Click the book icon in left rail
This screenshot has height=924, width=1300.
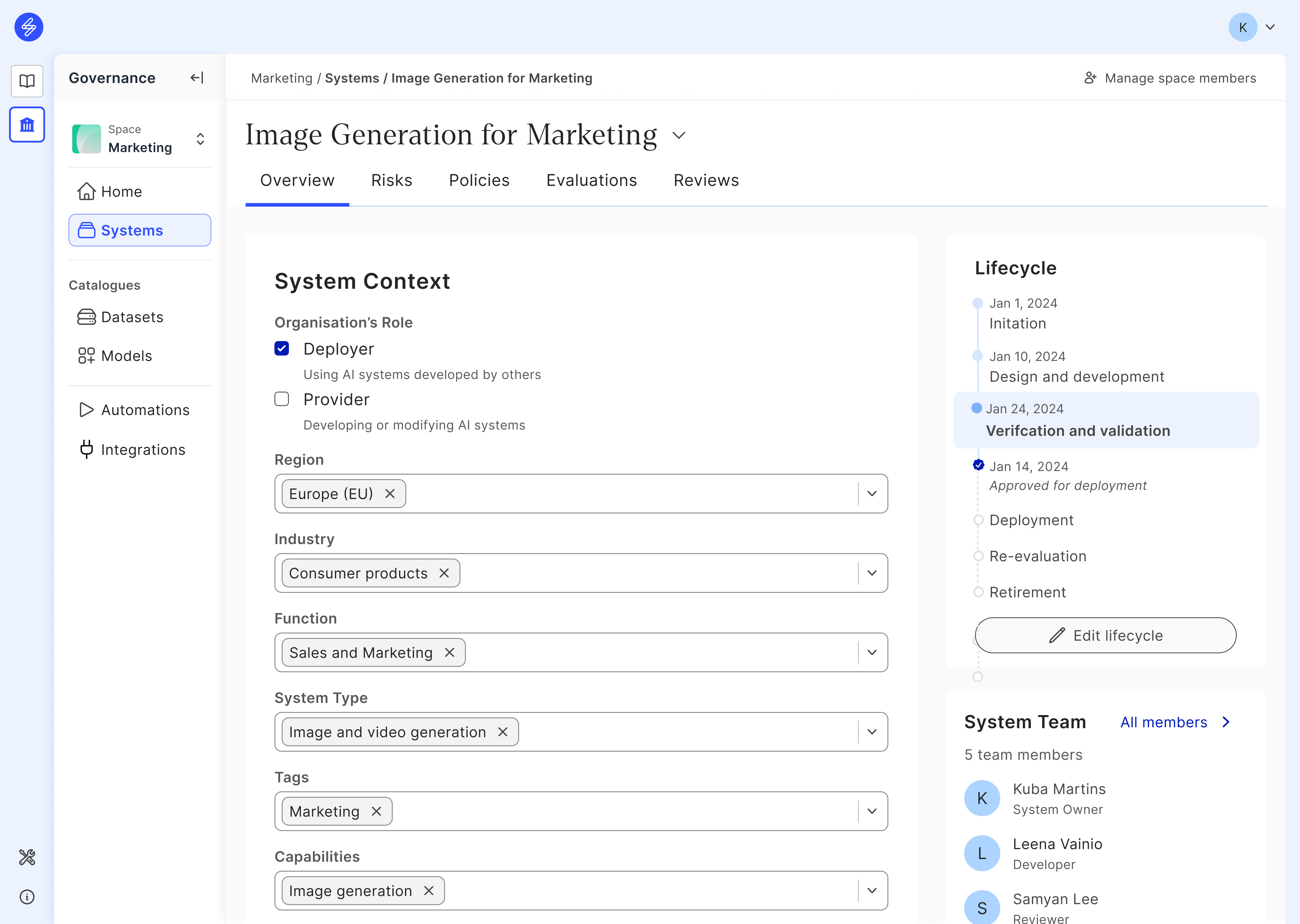27,81
